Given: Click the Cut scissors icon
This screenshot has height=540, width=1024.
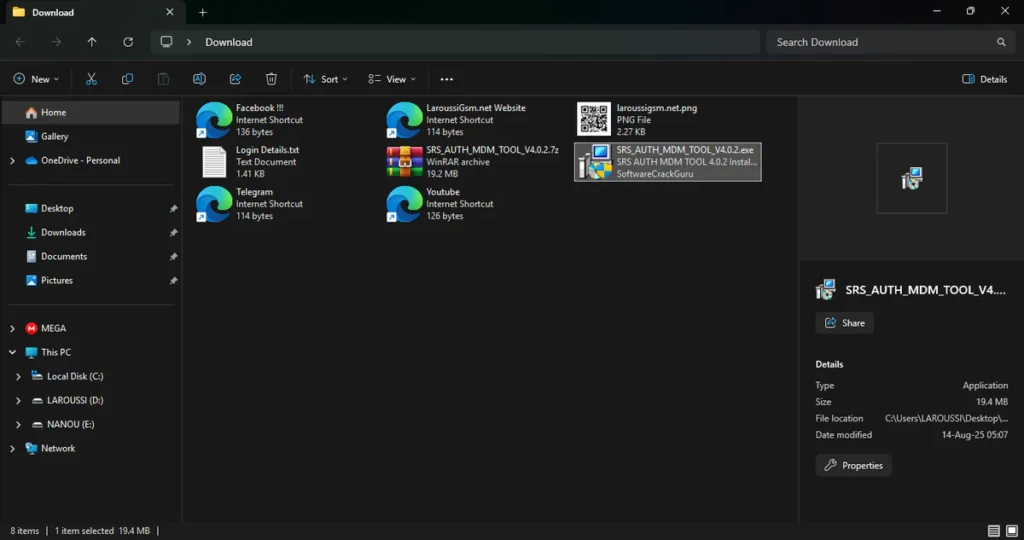Looking at the screenshot, I should [x=91, y=79].
